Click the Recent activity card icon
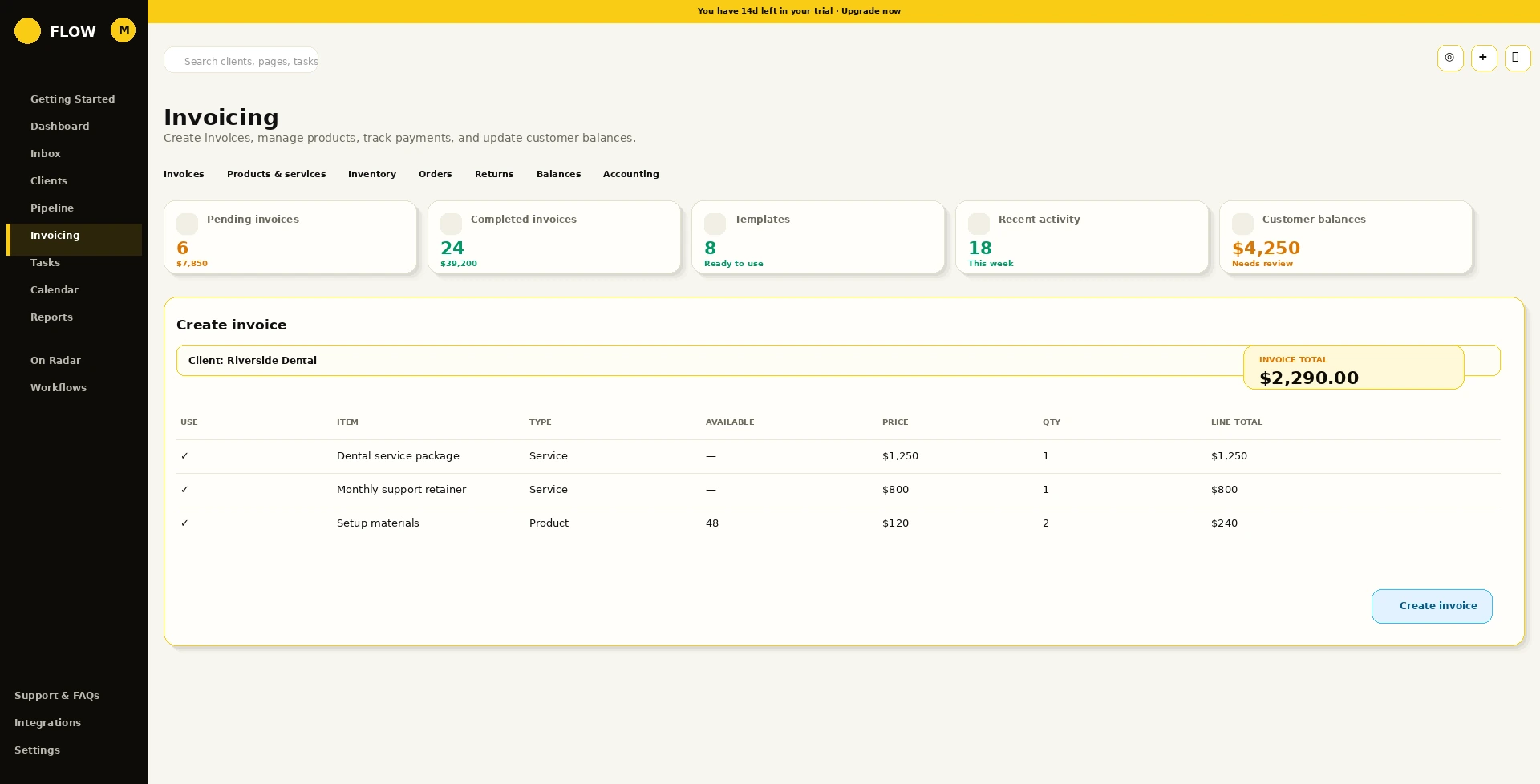This screenshot has height=784, width=1540. click(979, 224)
